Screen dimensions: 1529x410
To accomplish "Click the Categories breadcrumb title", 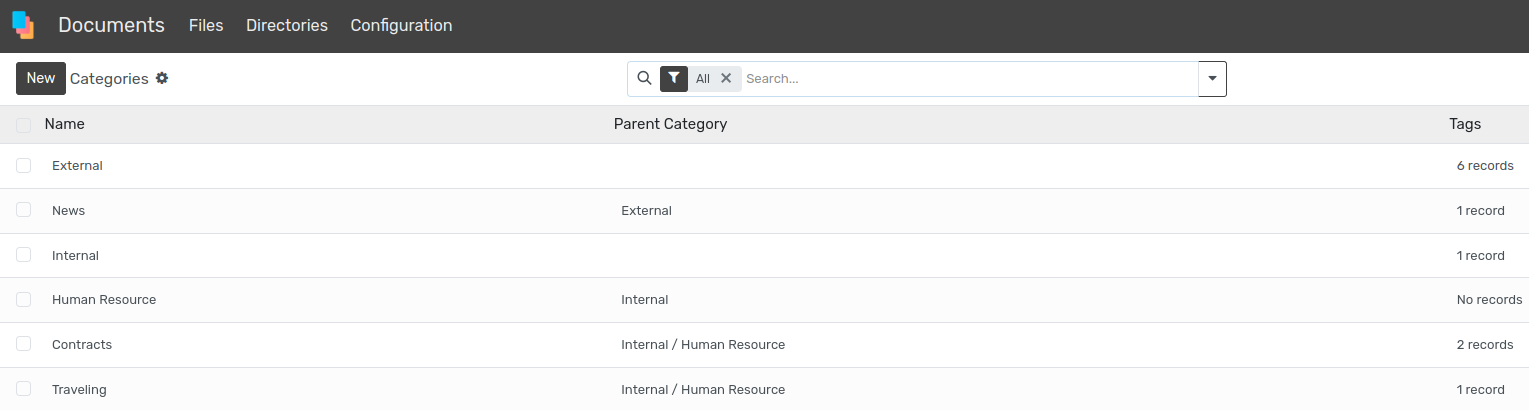I will tap(109, 79).
